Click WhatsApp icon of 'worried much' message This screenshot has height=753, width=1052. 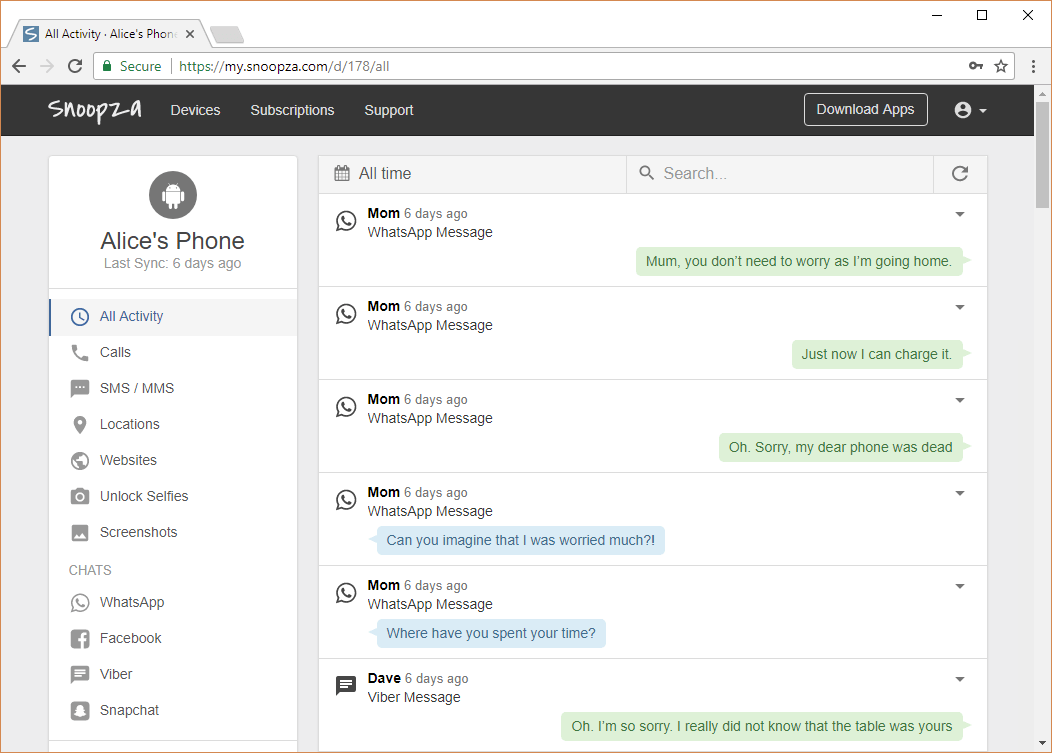346,500
